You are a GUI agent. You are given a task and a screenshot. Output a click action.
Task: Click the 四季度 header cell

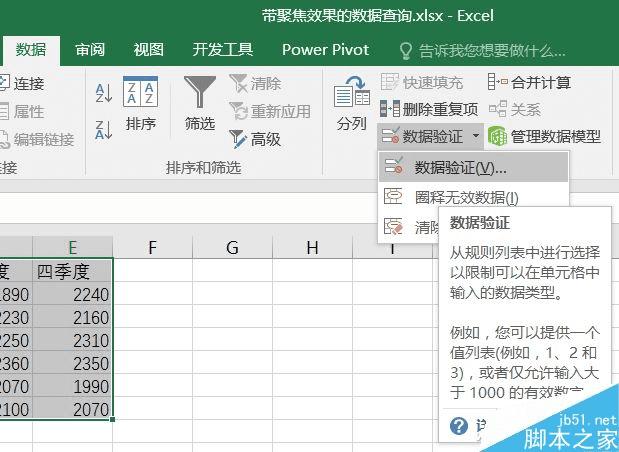[73, 271]
